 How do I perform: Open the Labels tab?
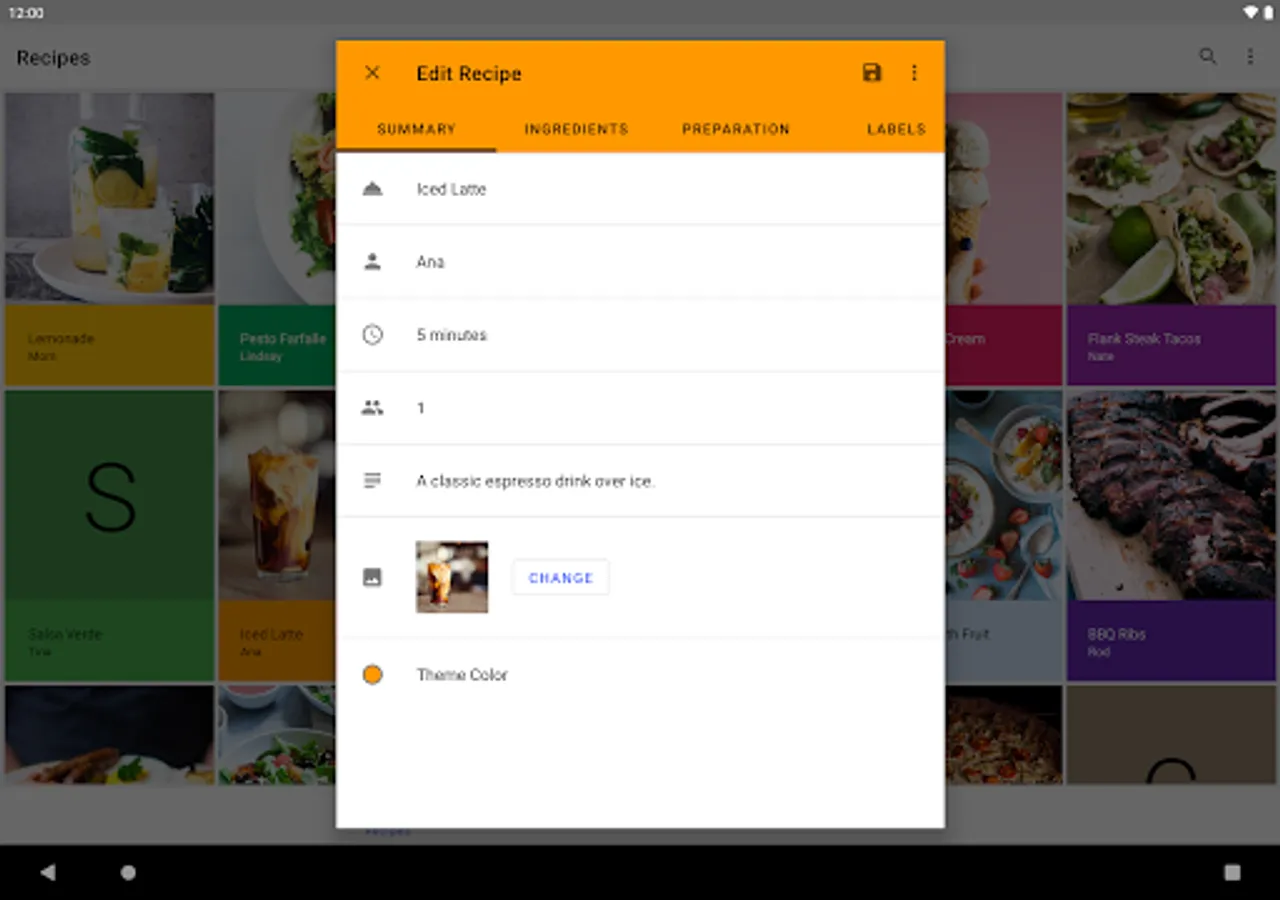tap(895, 129)
